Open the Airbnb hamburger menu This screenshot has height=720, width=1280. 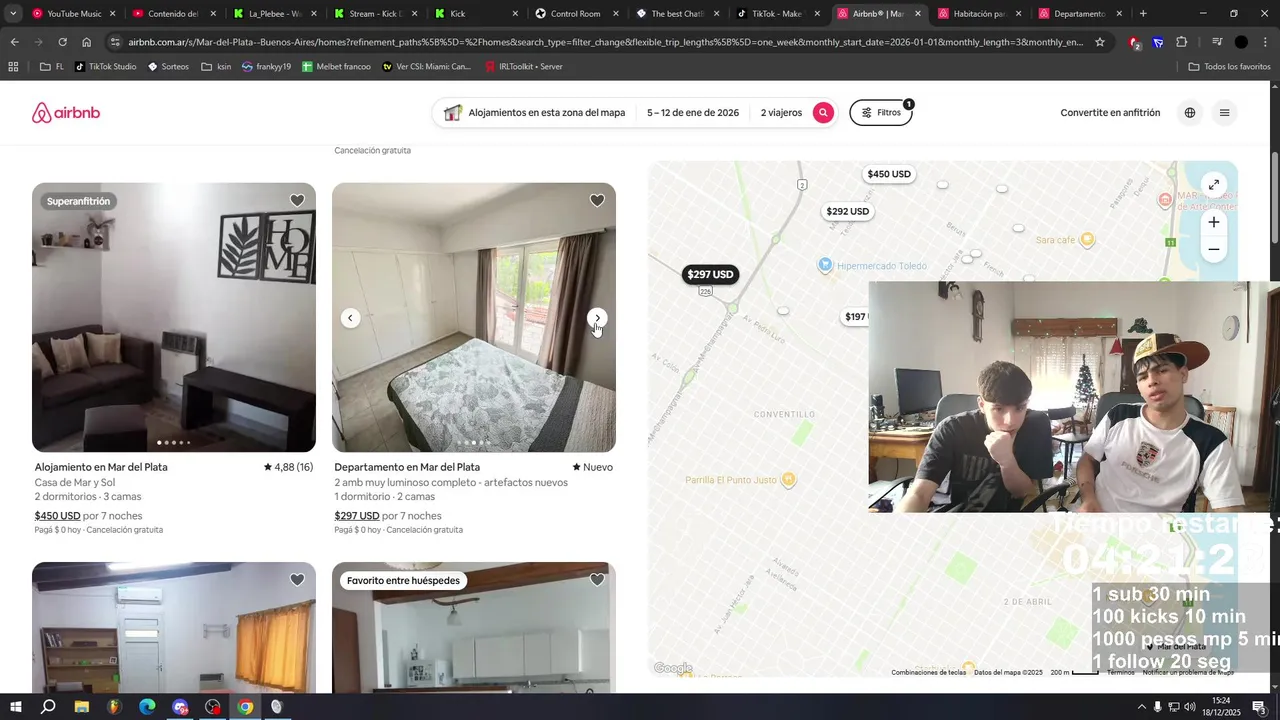(1224, 113)
